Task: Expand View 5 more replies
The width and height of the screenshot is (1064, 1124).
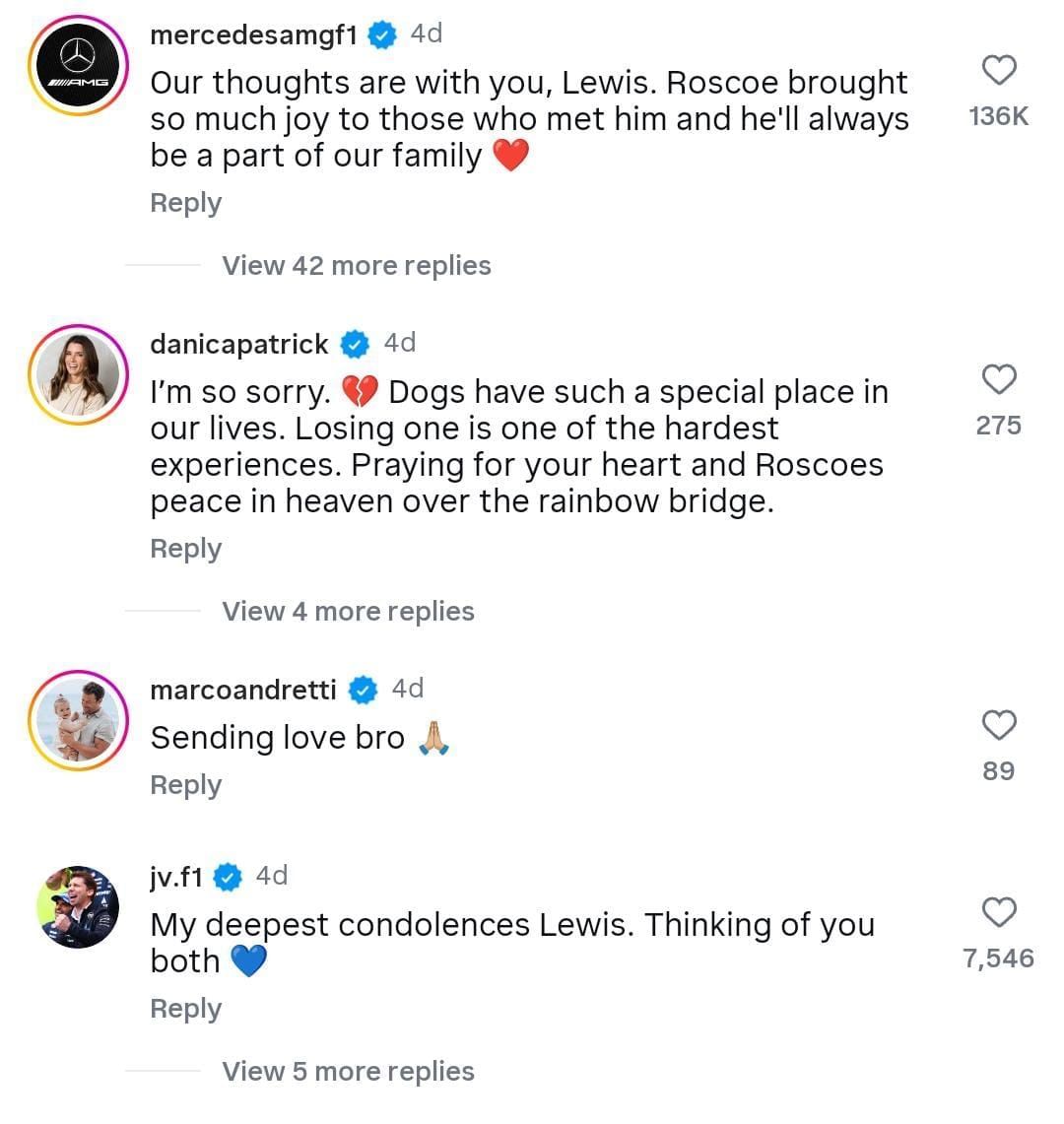Action: (348, 1072)
